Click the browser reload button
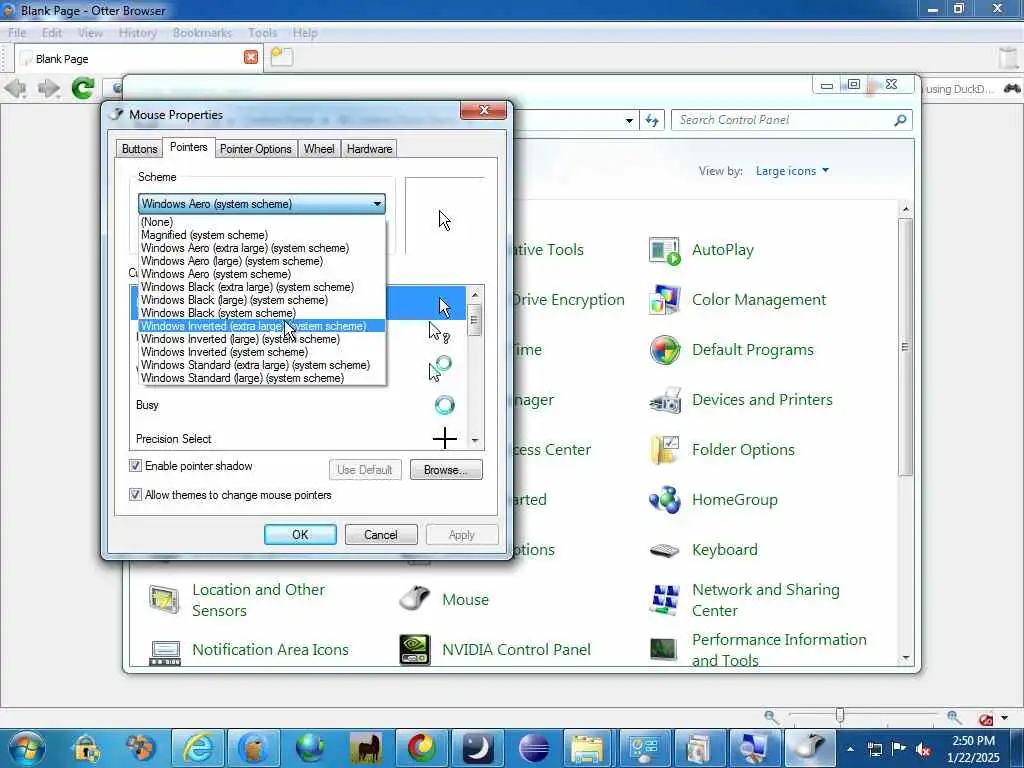This screenshot has width=1024, height=768. click(x=83, y=88)
